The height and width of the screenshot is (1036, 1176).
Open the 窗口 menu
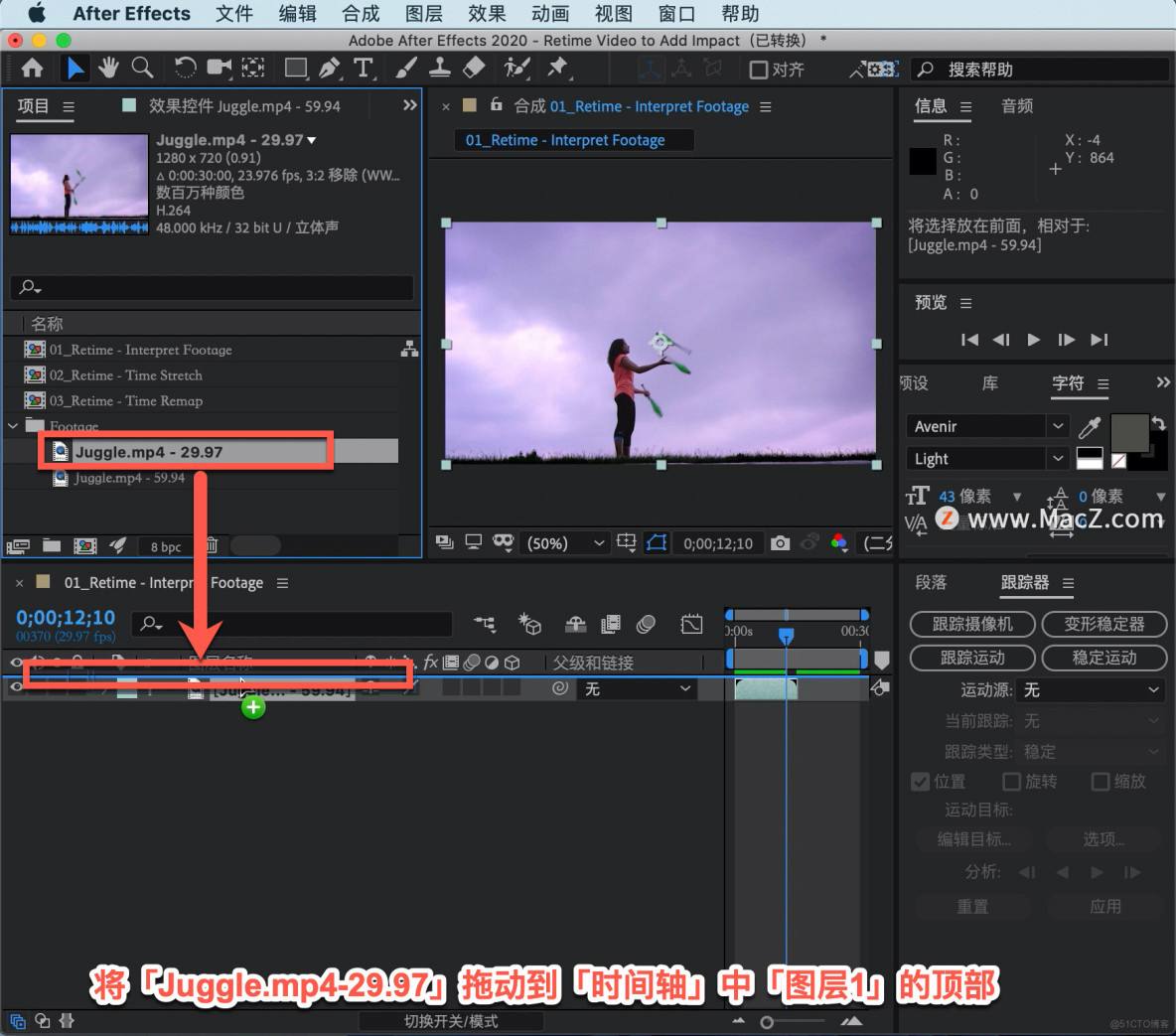point(676,14)
